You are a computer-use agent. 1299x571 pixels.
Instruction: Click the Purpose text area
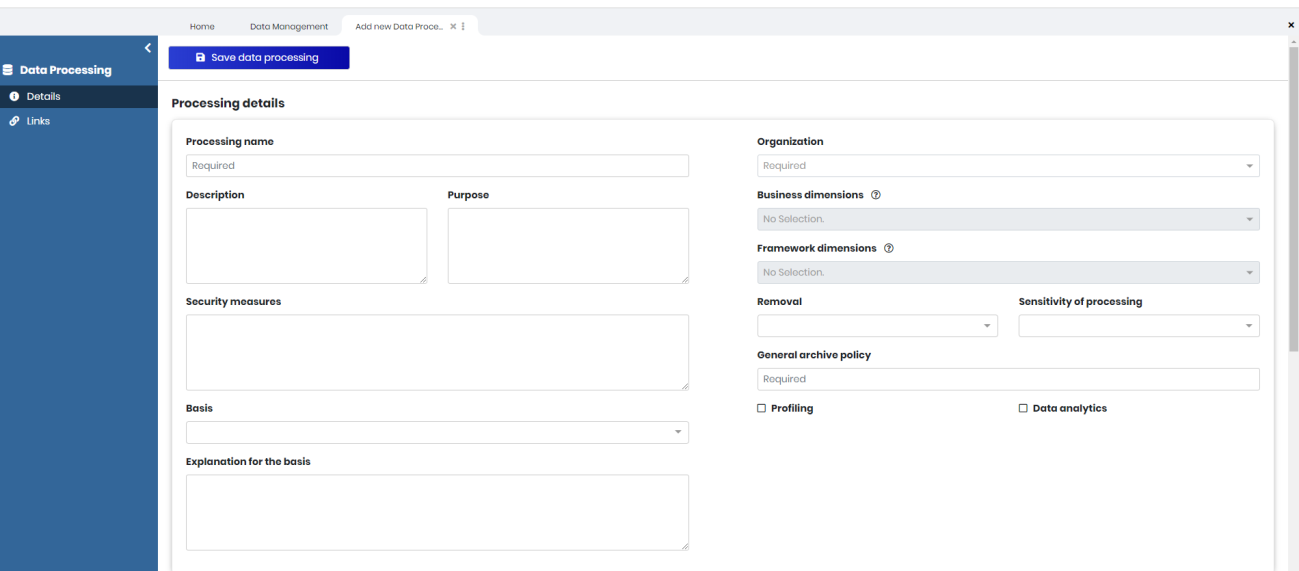pos(568,246)
